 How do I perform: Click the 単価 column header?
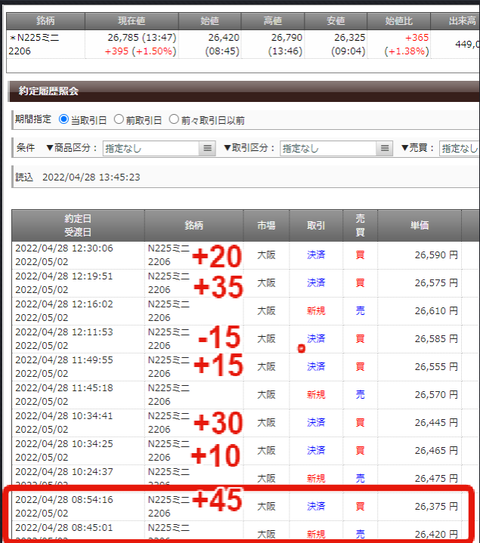click(x=420, y=225)
